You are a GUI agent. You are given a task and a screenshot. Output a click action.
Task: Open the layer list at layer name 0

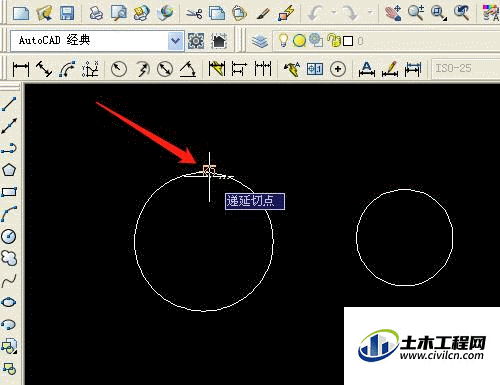(360, 41)
